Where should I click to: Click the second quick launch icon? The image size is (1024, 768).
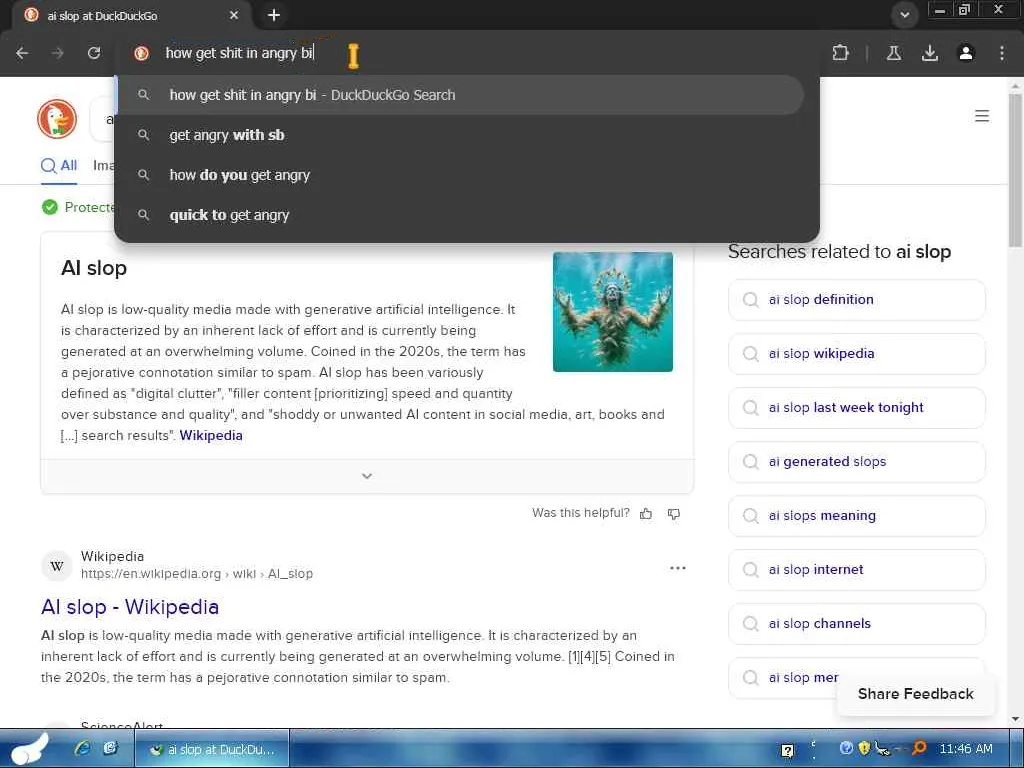point(111,748)
